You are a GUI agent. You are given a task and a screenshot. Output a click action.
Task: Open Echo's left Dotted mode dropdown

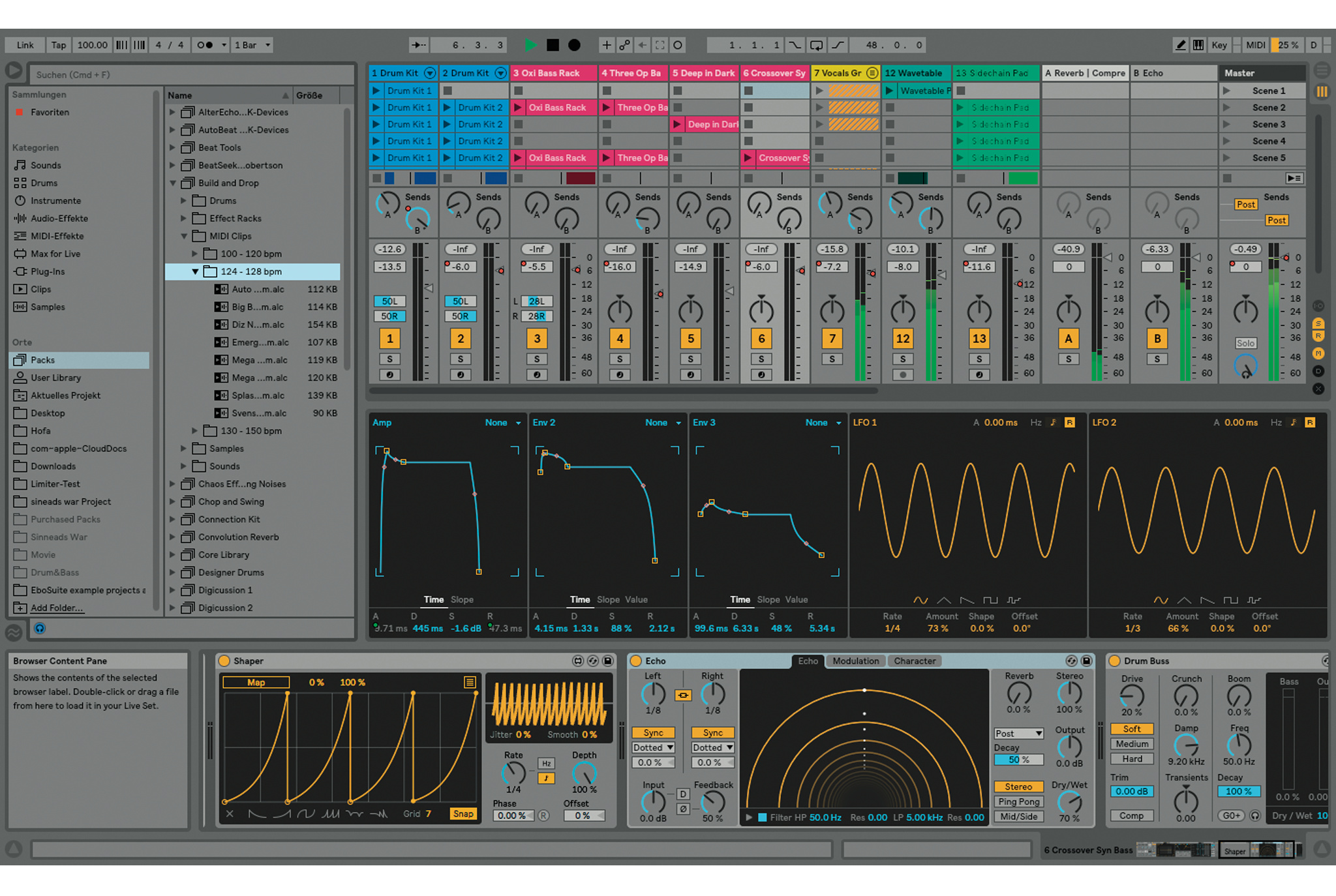click(x=653, y=747)
